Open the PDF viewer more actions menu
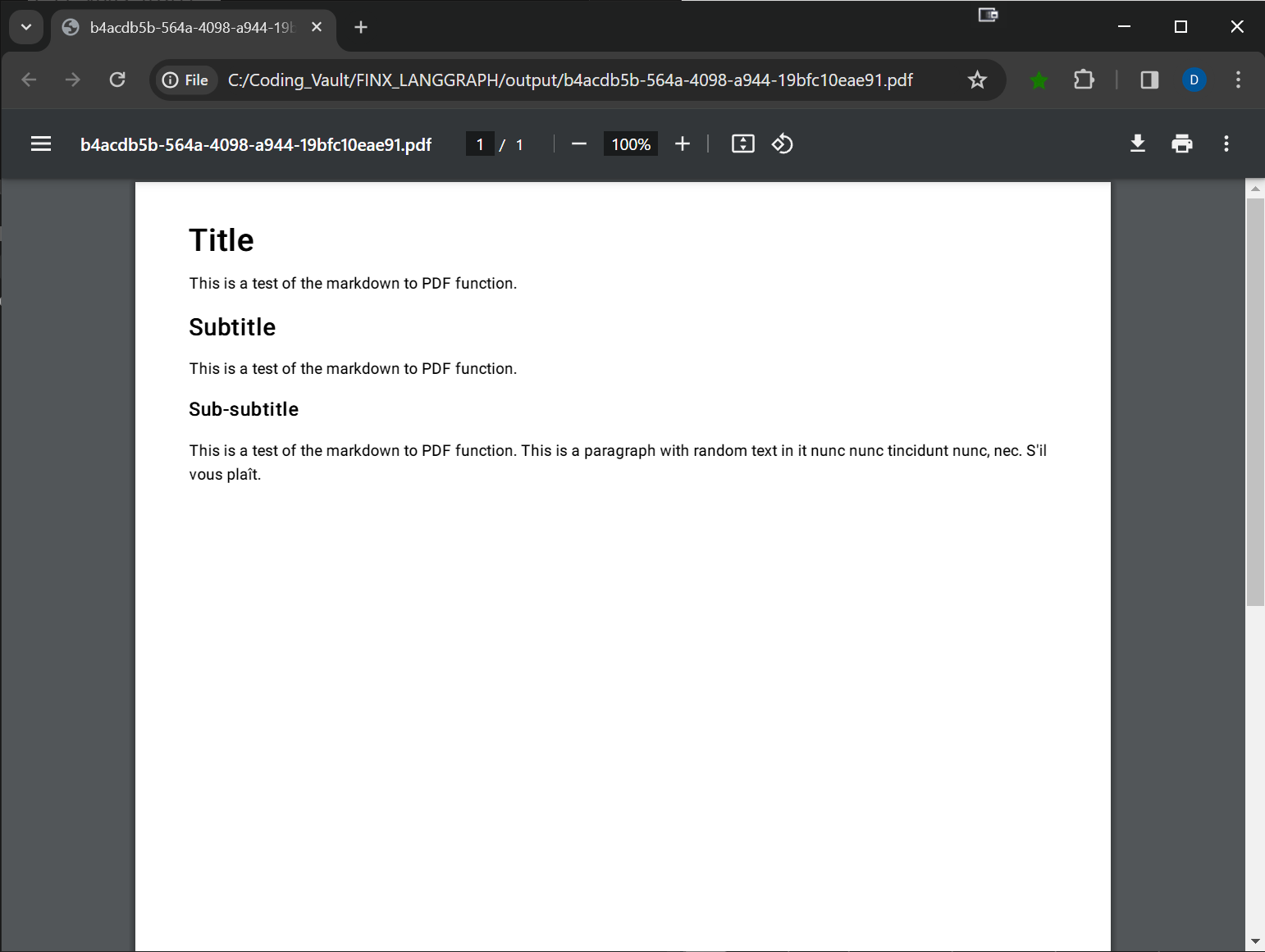Image resolution: width=1265 pixels, height=952 pixels. [1226, 144]
